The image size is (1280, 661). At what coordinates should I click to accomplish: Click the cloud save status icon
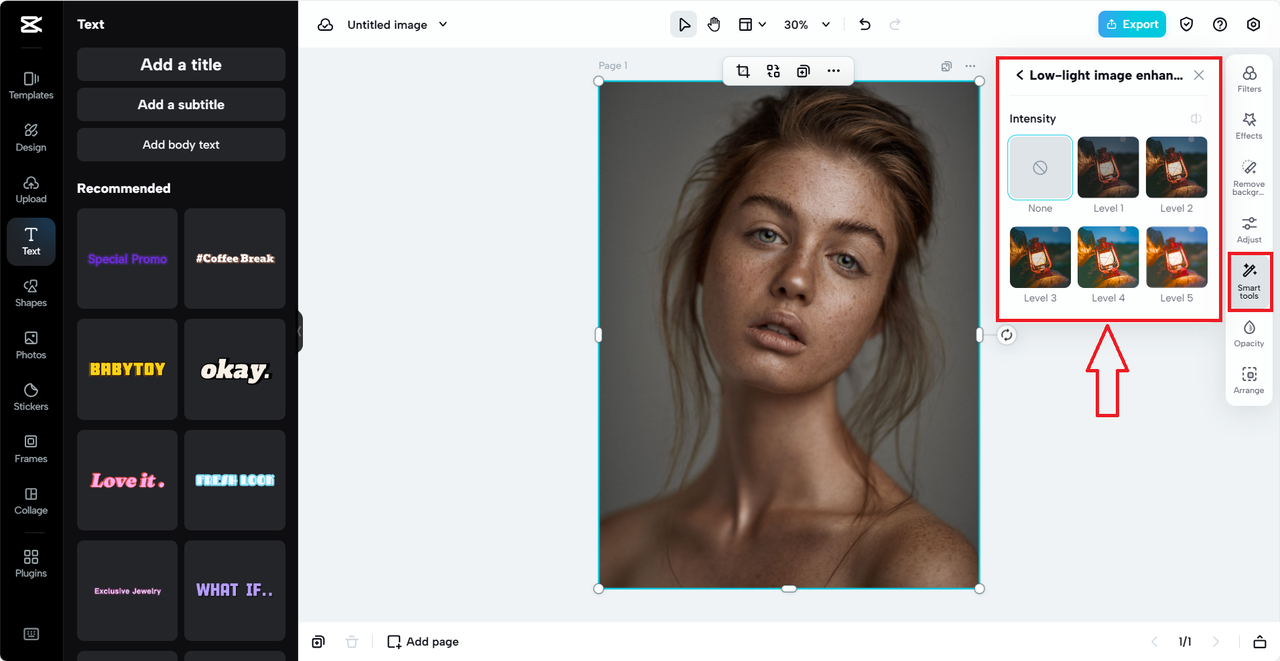pyautogui.click(x=325, y=25)
